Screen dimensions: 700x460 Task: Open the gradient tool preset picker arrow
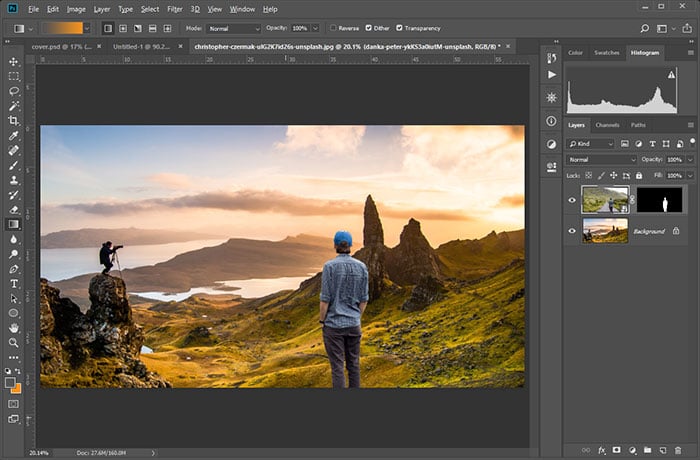(x=31, y=29)
